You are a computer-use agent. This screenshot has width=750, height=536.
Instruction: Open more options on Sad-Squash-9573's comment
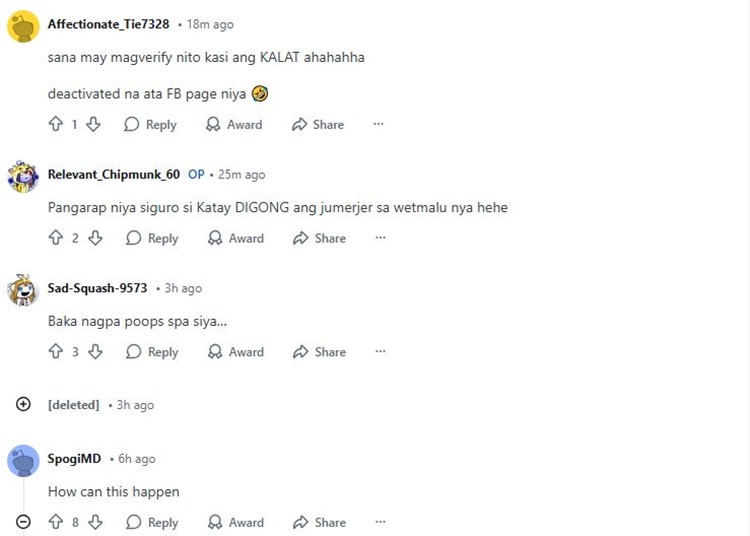pos(380,351)
